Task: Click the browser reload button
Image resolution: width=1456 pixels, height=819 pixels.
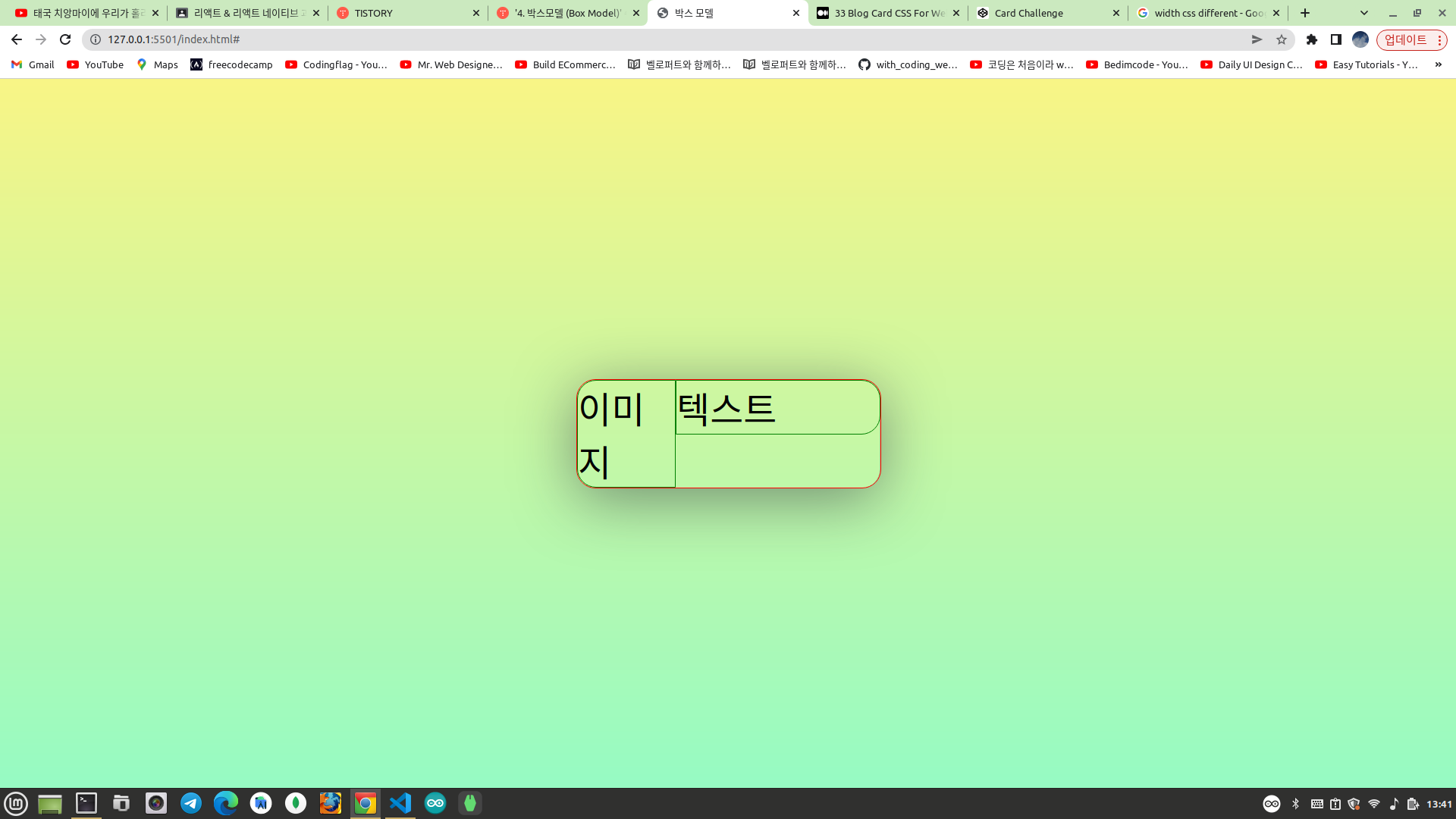Action: pyautogui.click(x=65, y=39)
